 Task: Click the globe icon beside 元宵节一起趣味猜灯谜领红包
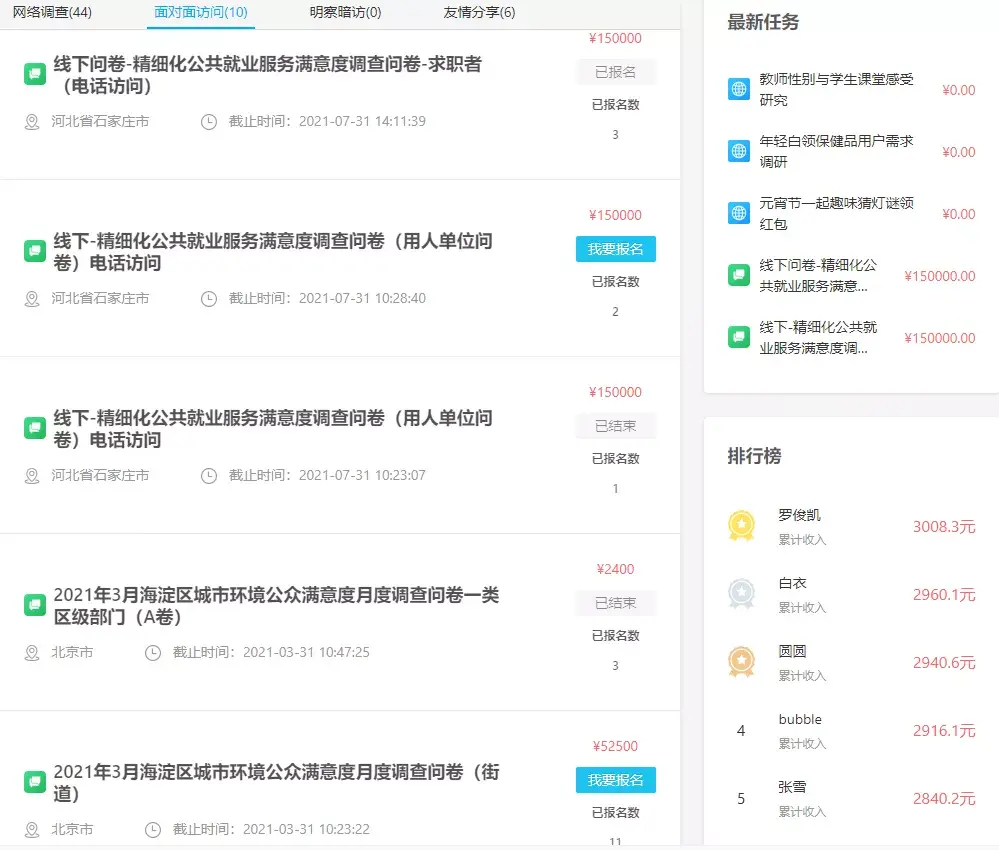[738, 213]
